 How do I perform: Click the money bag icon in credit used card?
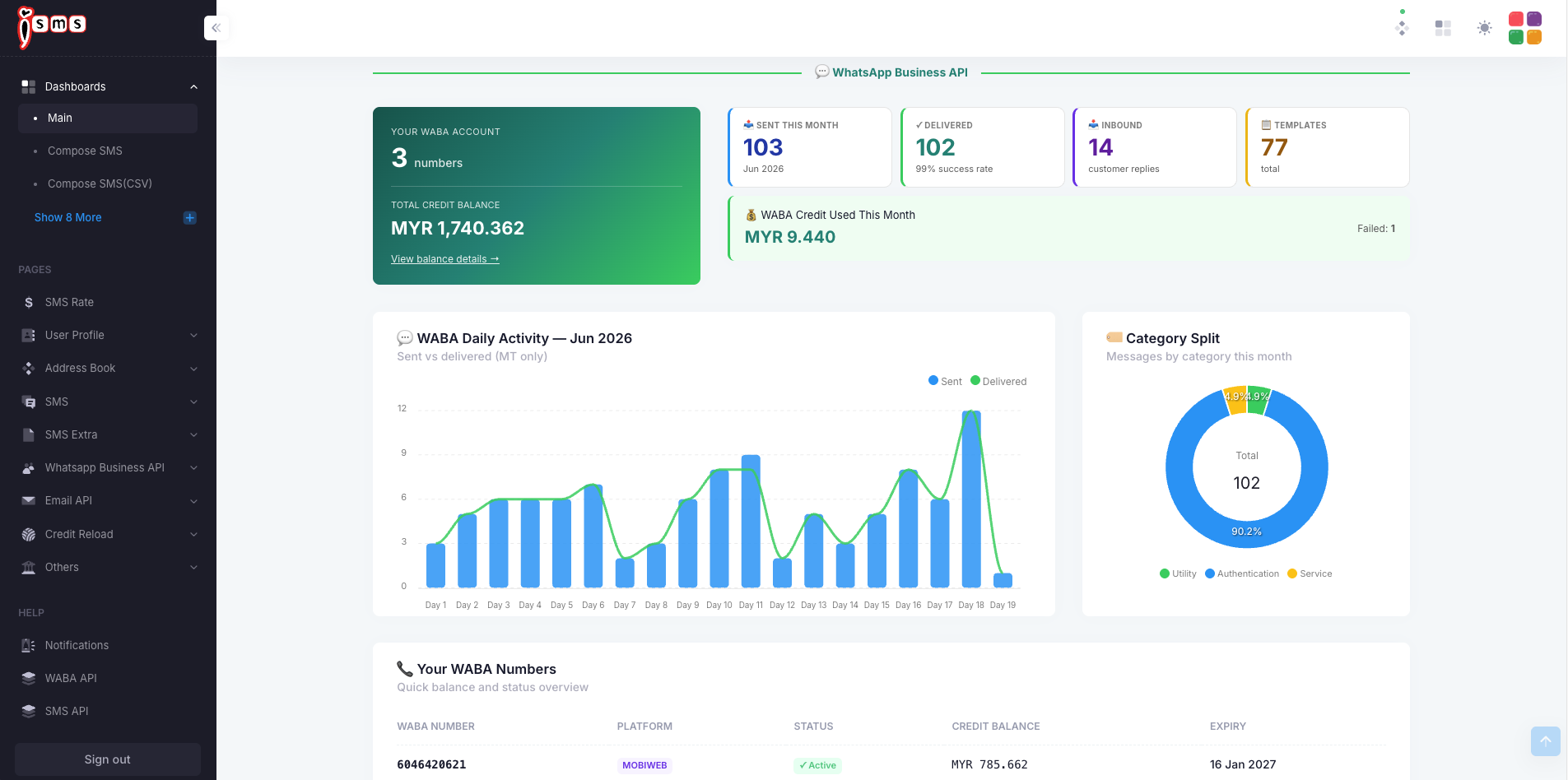pyautogui.click(x=751, y=215)
